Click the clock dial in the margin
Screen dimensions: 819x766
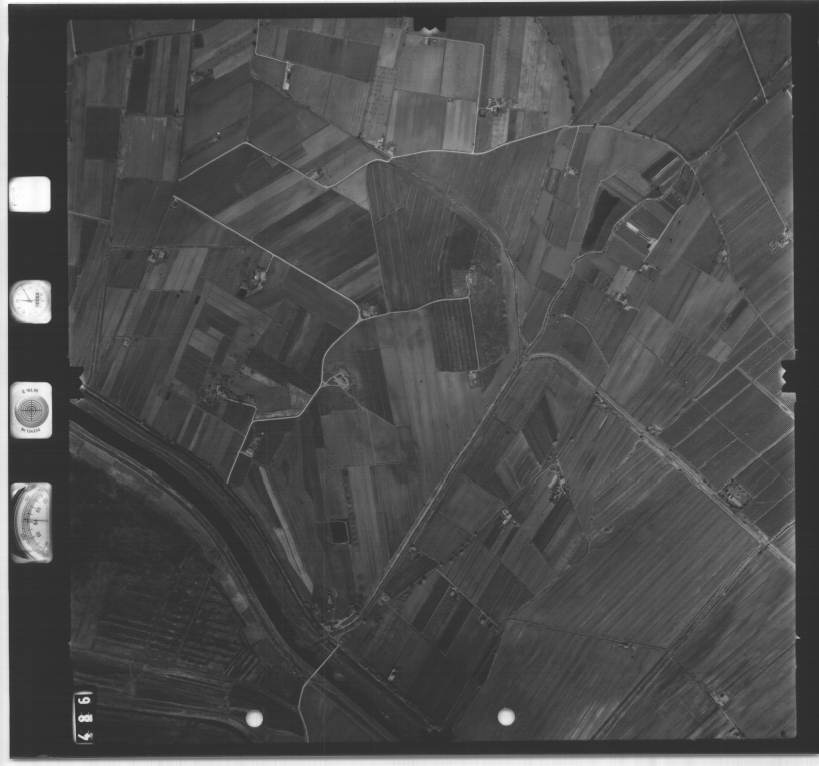30,300
